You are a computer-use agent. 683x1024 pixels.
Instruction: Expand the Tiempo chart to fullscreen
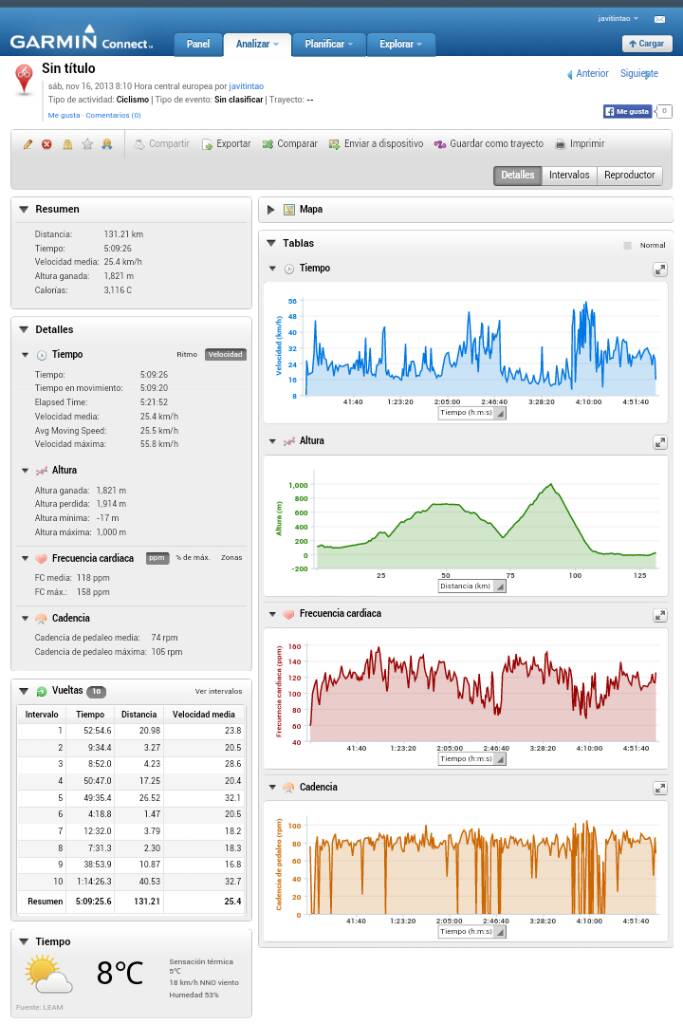pos(660,269)
